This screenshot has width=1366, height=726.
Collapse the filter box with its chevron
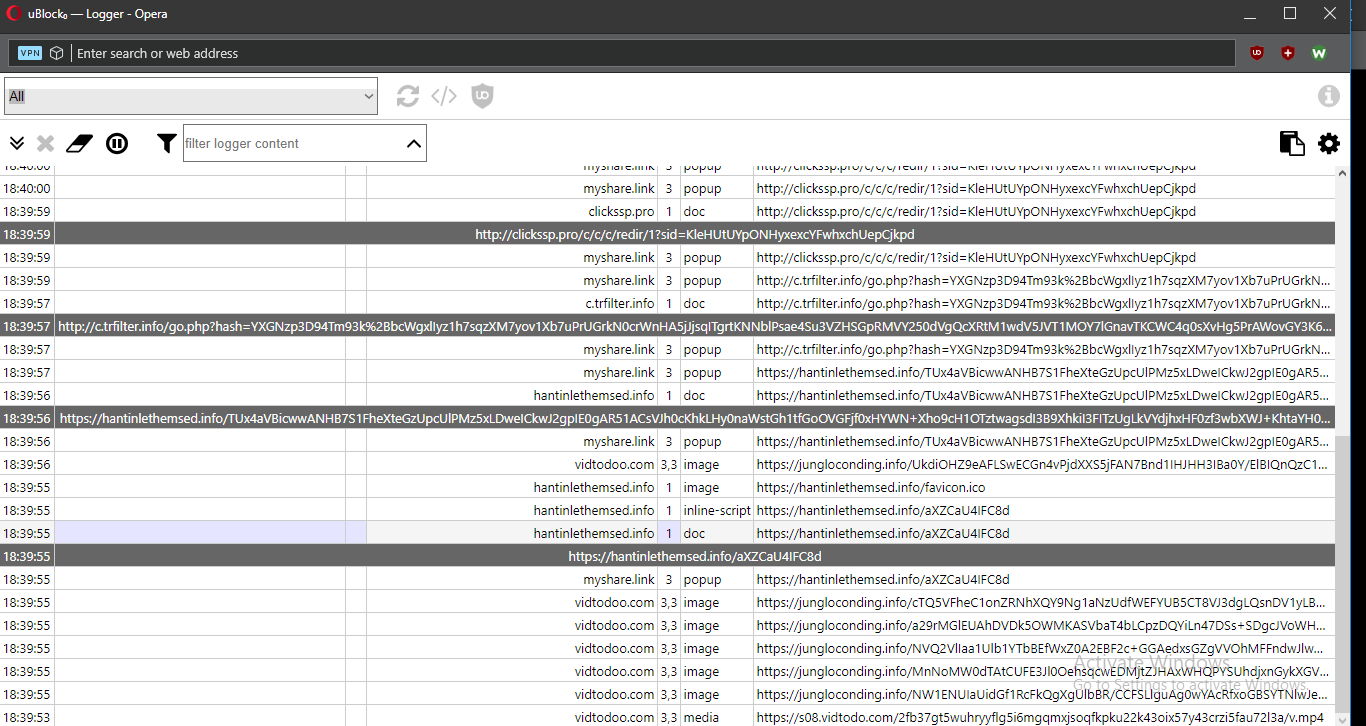point(414,143)
